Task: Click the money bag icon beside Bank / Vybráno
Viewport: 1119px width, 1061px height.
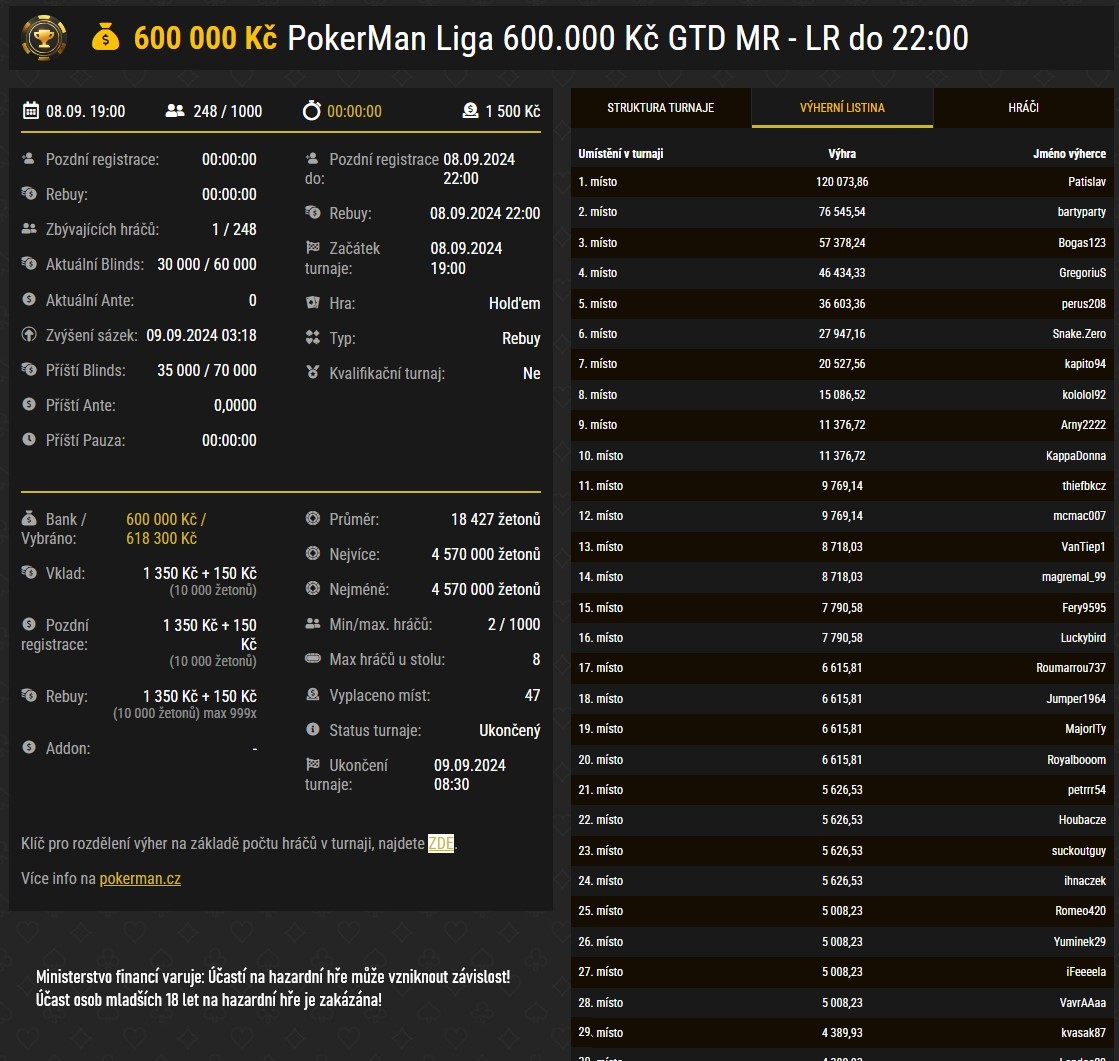Action: click(29, 518)
